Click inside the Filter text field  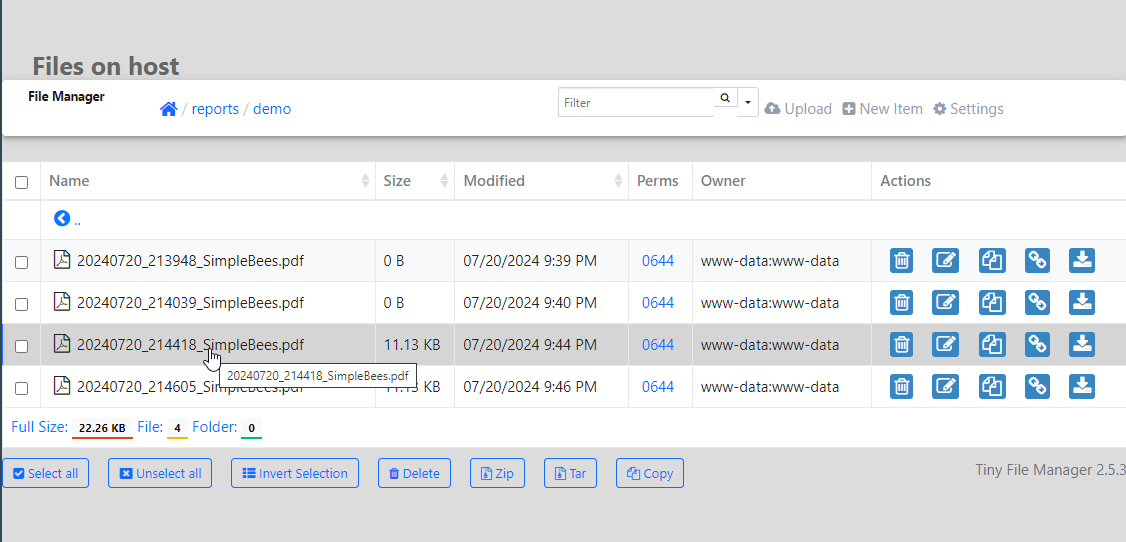coord(636,103)
